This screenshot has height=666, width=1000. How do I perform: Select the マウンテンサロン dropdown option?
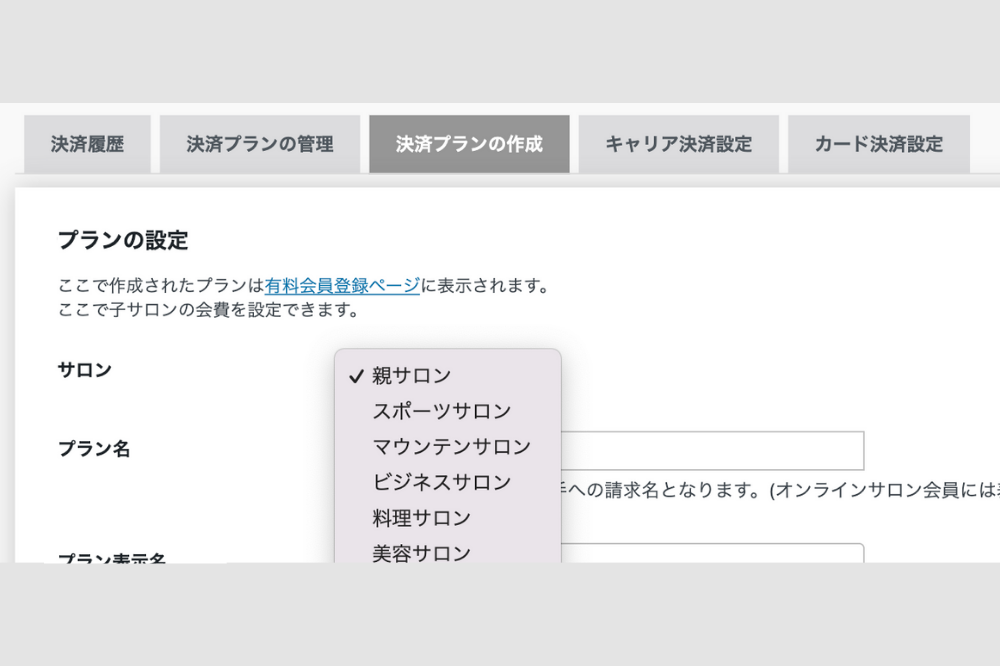tap(452, 447)
